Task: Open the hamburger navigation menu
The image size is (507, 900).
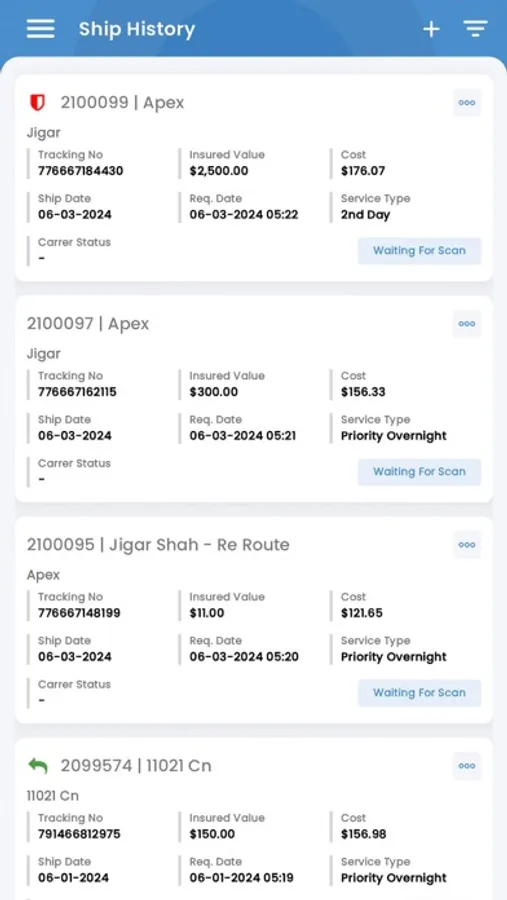Action: [x=40, y=29]
